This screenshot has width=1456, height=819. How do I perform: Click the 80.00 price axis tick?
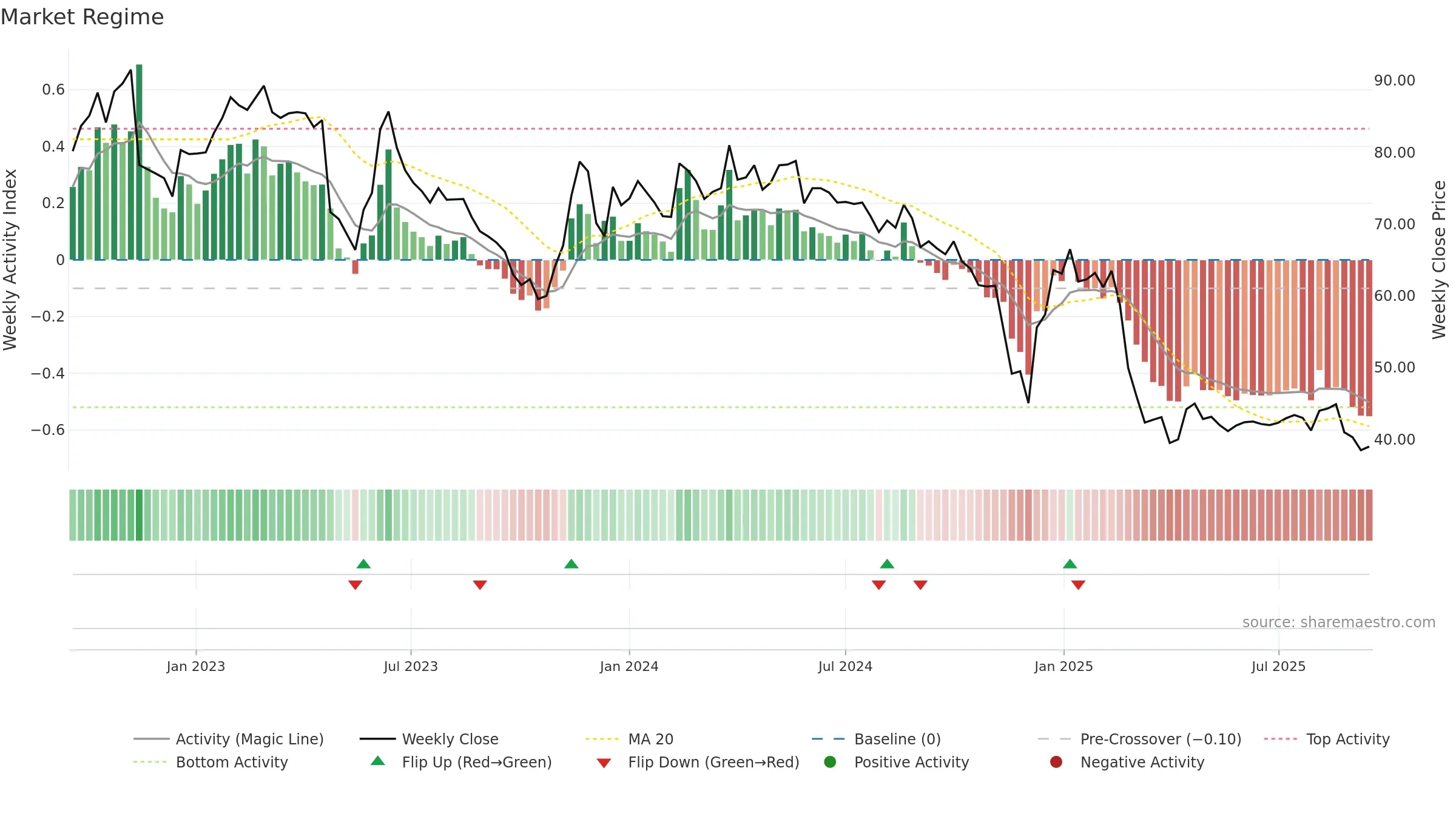tap(1395, 152)
